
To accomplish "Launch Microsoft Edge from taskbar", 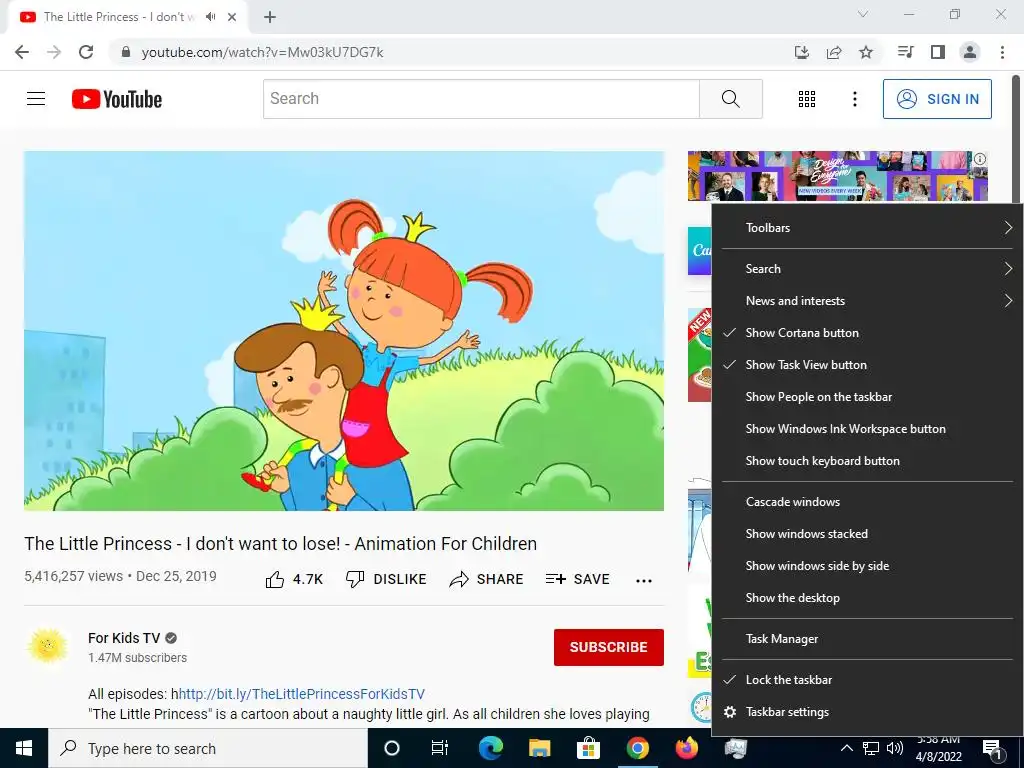I will point(490,748).
